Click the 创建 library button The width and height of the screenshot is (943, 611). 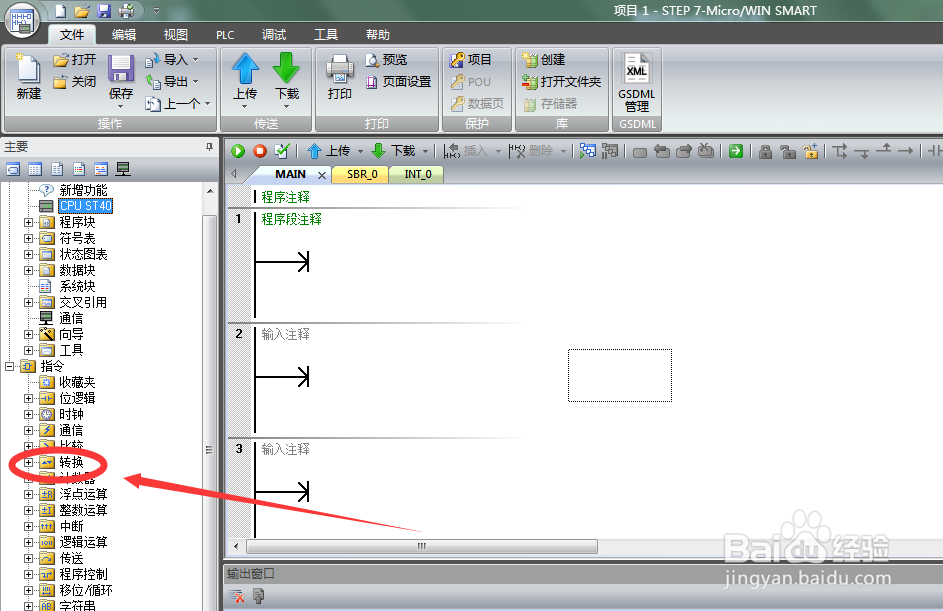click(544, 60)
